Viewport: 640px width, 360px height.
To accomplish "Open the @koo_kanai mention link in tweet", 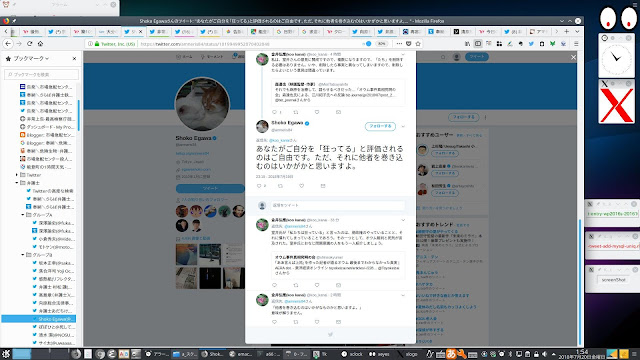I will pyautogui.click(x=280, y=140).
